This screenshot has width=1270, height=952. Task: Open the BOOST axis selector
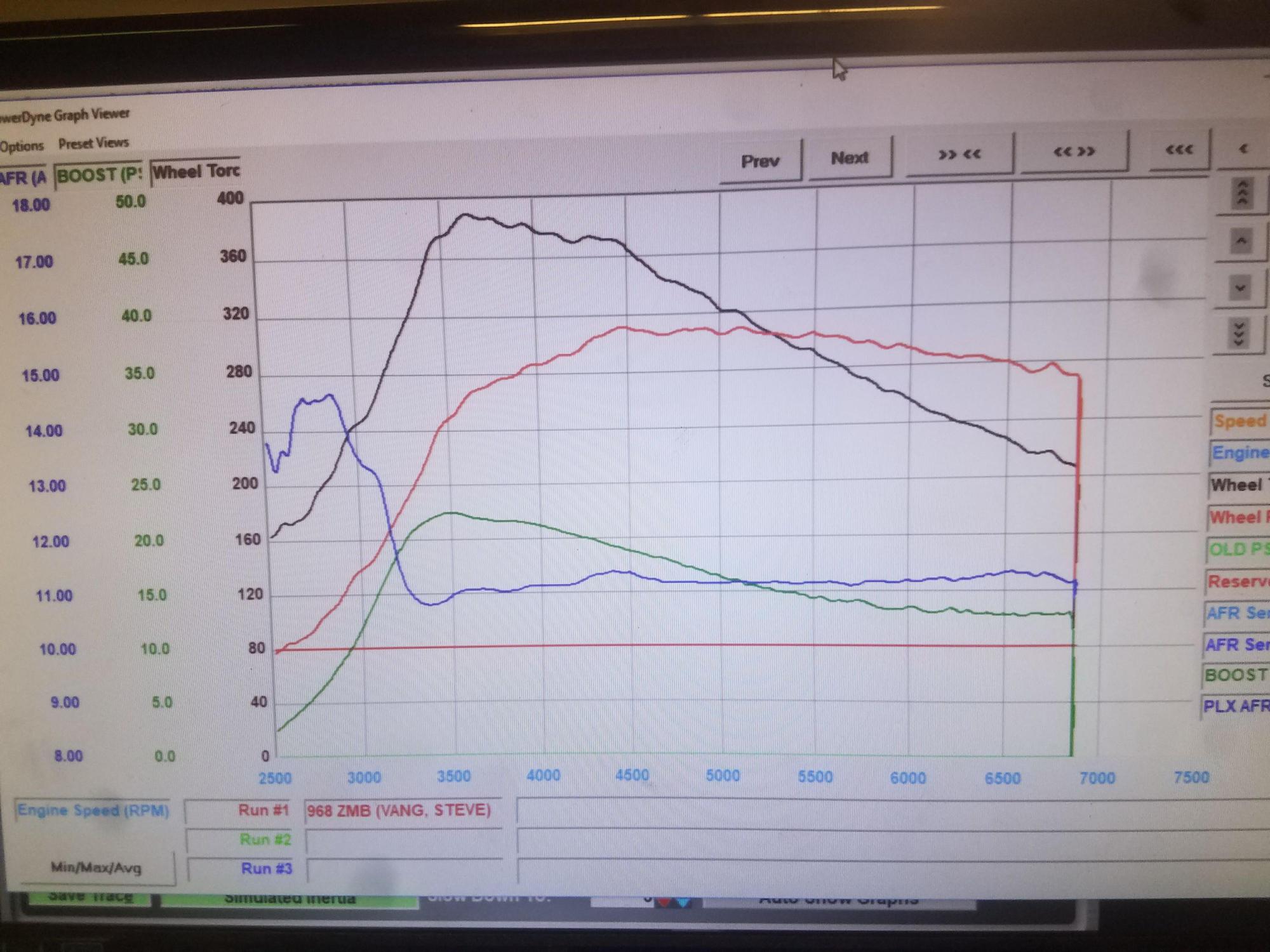pyautogui.click(x=98, y=175)
